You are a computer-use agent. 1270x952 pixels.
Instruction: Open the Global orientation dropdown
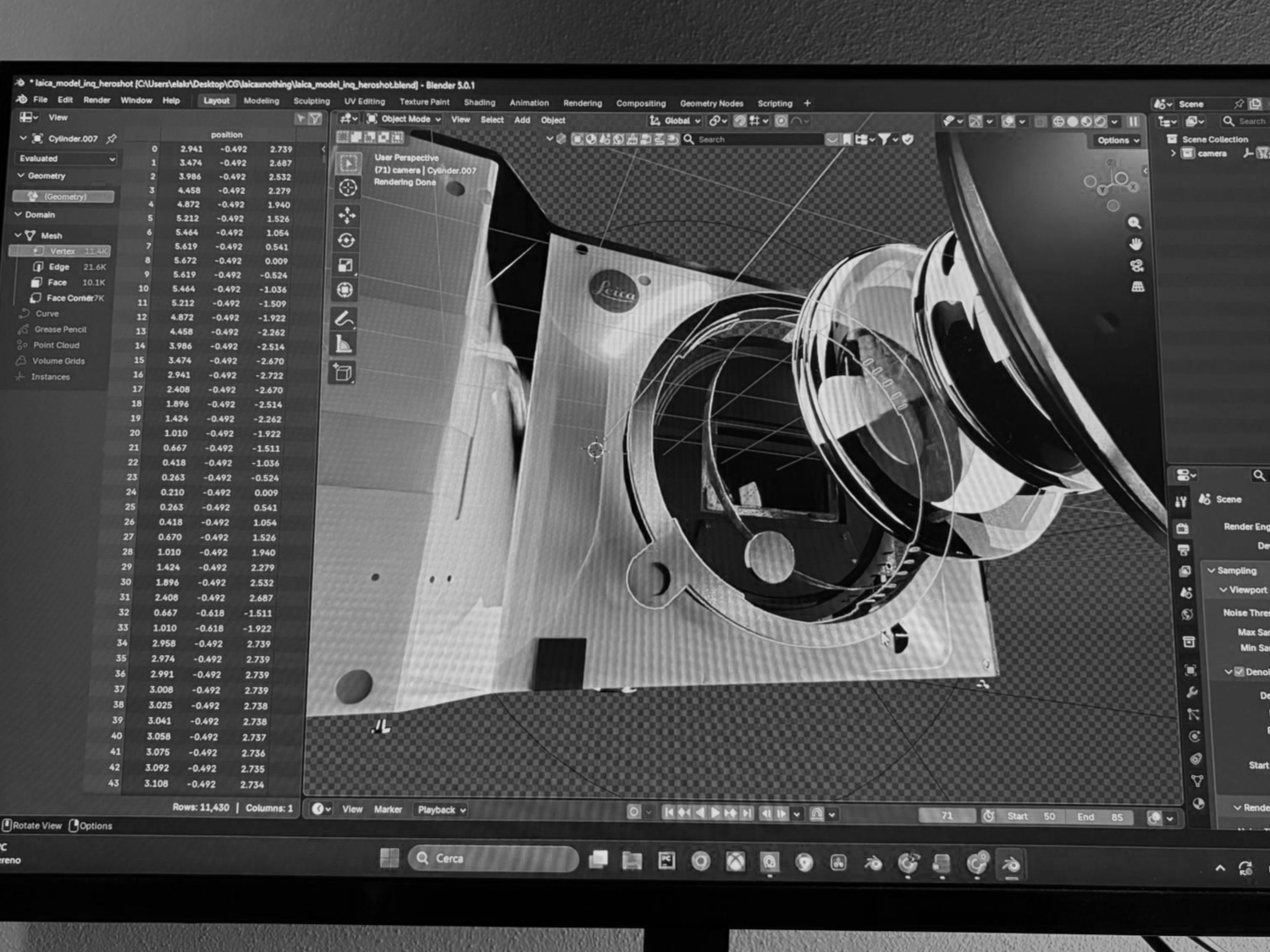676,120
